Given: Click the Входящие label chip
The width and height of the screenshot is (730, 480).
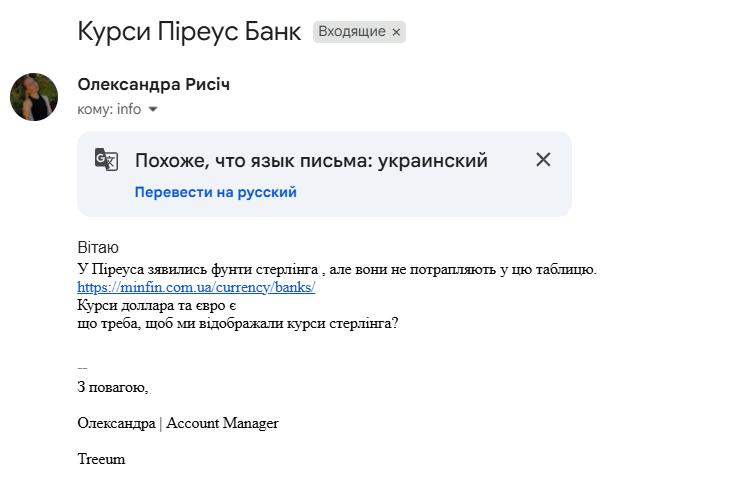Looking at the screenshot, I should coord(352,32).
